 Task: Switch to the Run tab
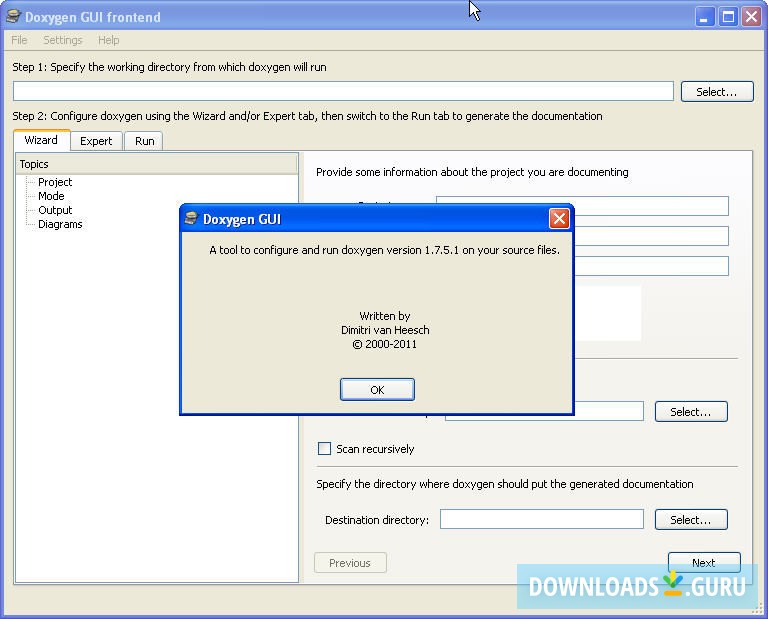click(x=144, y=141)
